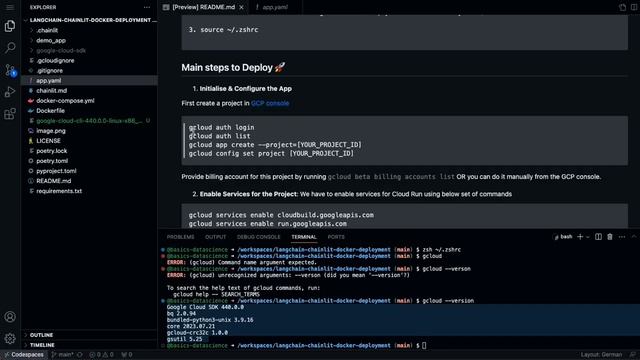
Task: Open README.md in the file tree
Action: [90, 181]
